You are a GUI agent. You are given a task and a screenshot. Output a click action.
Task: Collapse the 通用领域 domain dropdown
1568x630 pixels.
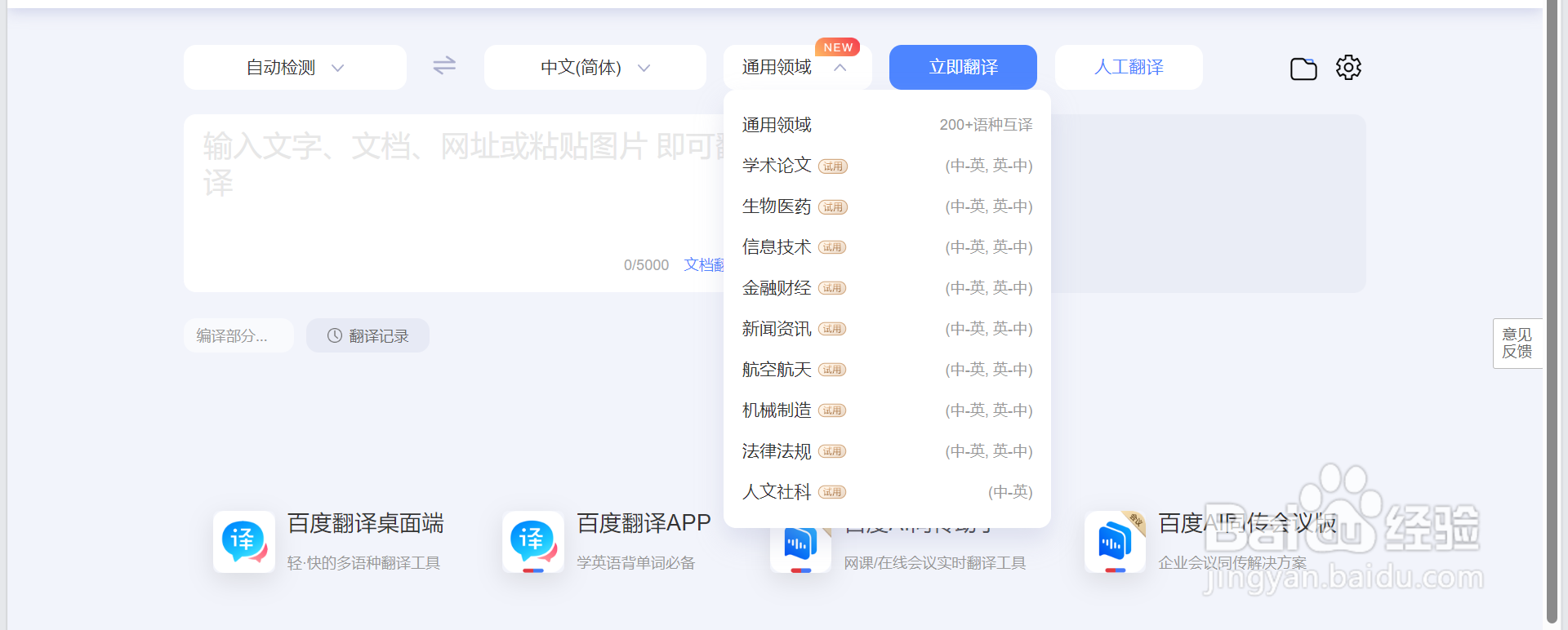tap(798, 67)
